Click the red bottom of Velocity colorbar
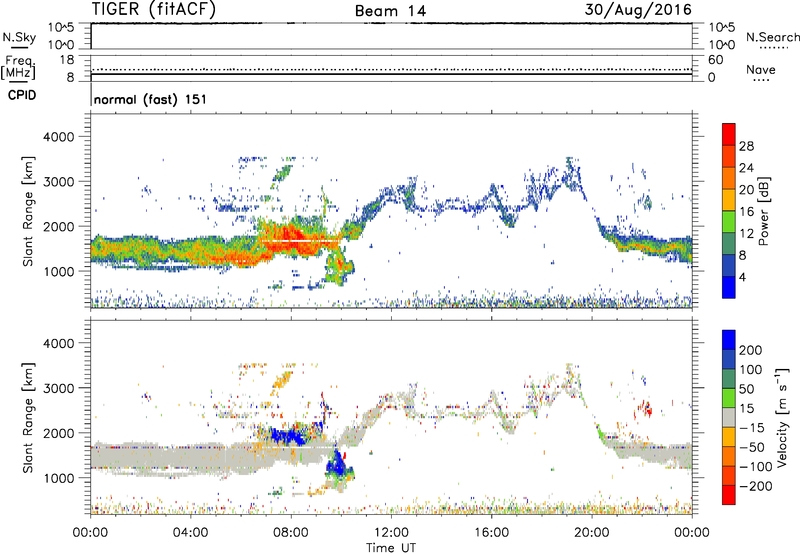 pyautogui.click(x=729, y=495)
